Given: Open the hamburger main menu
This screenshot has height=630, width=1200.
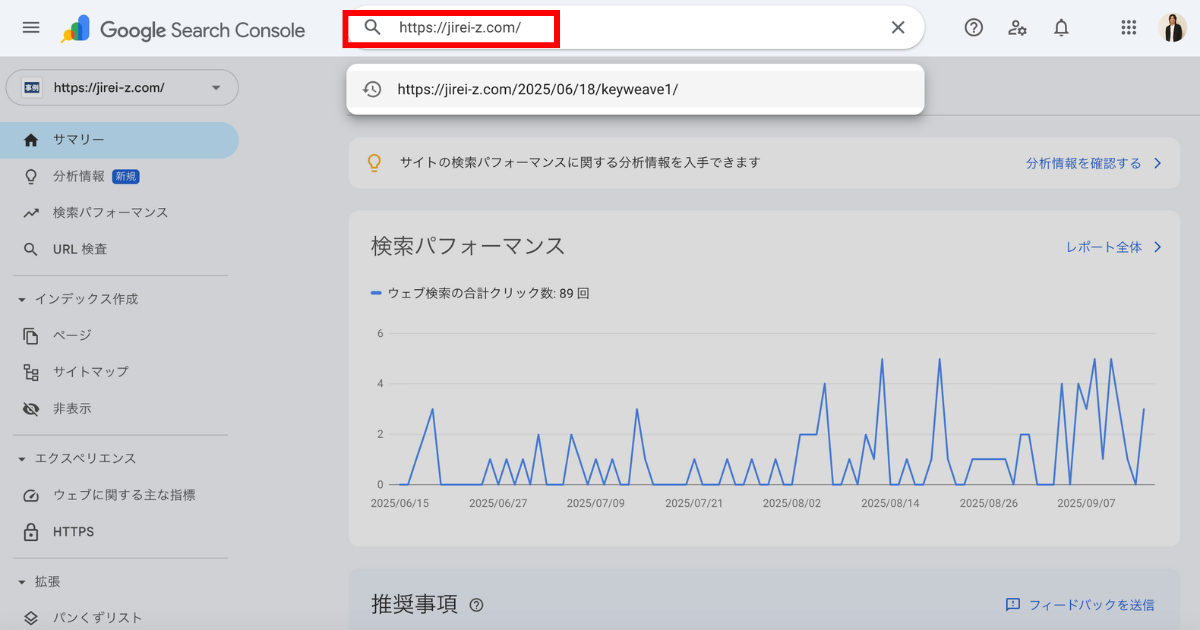Looking at the screenshot, I should tap(31, 28).
